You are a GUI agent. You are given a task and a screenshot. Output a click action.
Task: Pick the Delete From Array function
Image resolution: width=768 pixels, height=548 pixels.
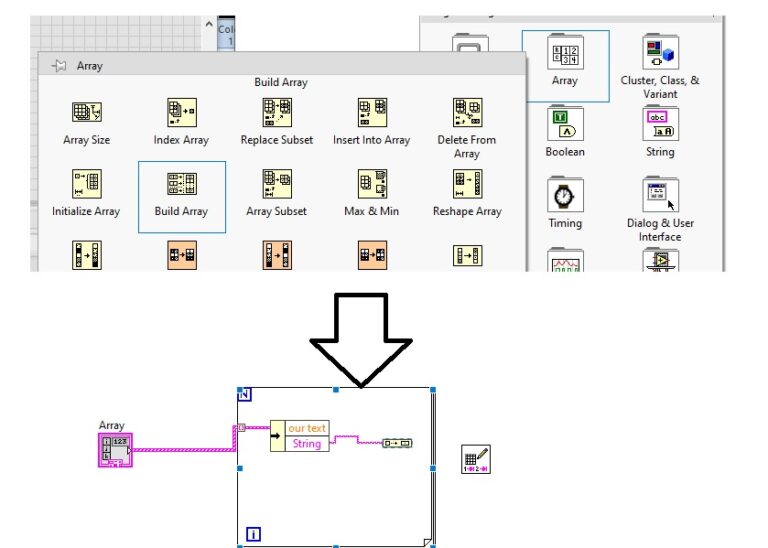(466, 113)
